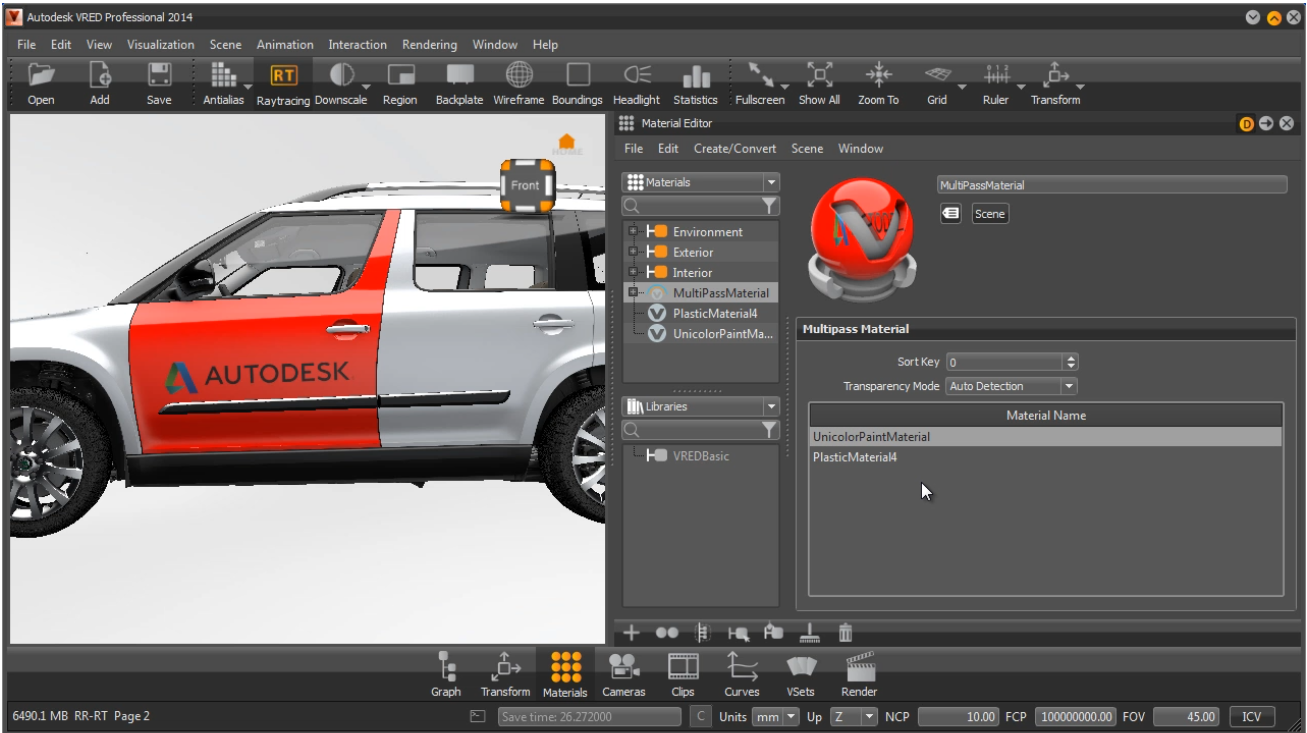The height and width of the screenshot is (733, 1307).
Task: Open the Interaction menu
Action: point(358,45)
